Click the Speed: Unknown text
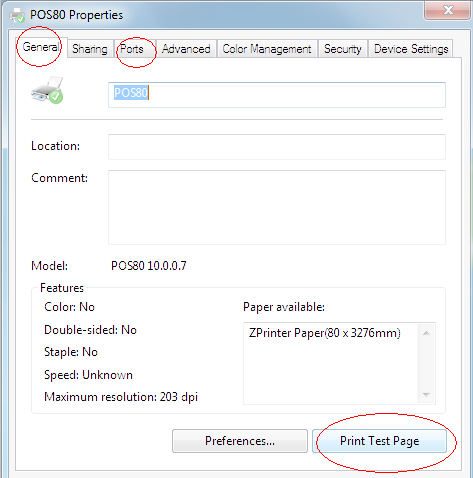This screenshot has height=478, width=473. point(88,375)
